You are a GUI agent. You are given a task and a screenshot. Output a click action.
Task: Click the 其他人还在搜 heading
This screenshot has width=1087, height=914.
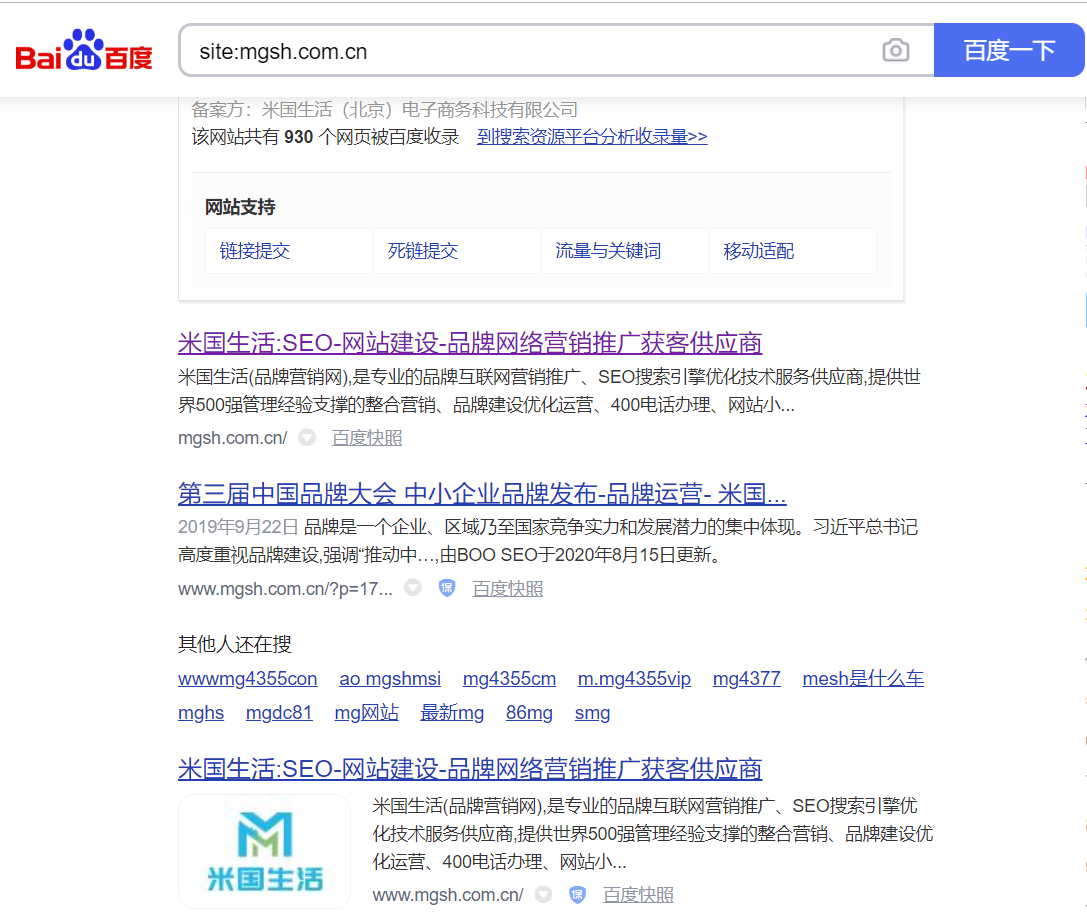tap(234, 644)
